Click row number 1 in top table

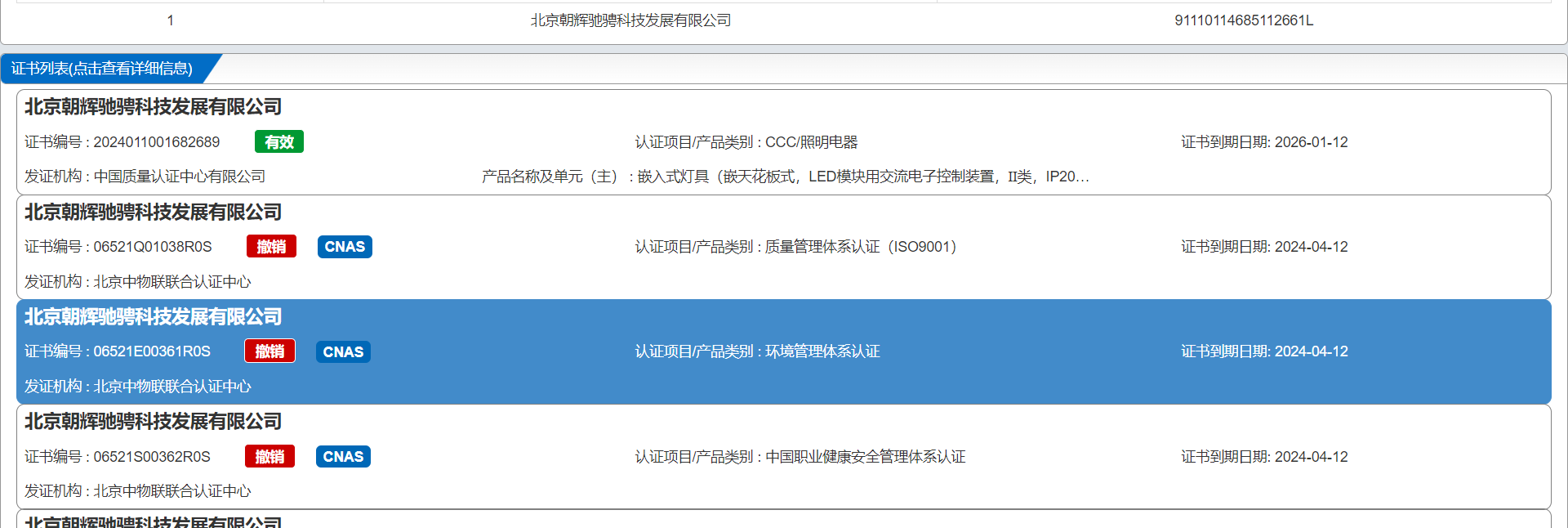coord(170,20)
